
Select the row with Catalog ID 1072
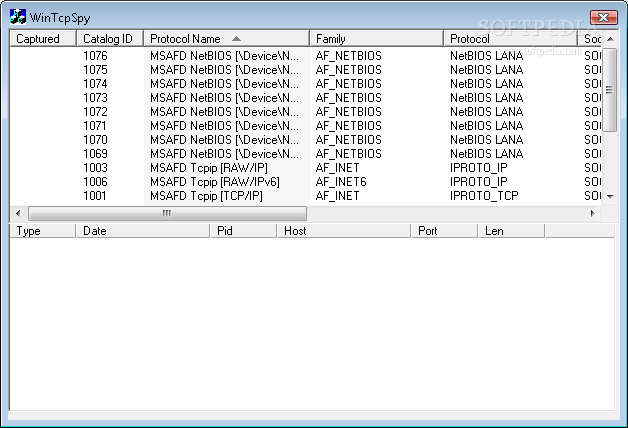coord(306,112)
